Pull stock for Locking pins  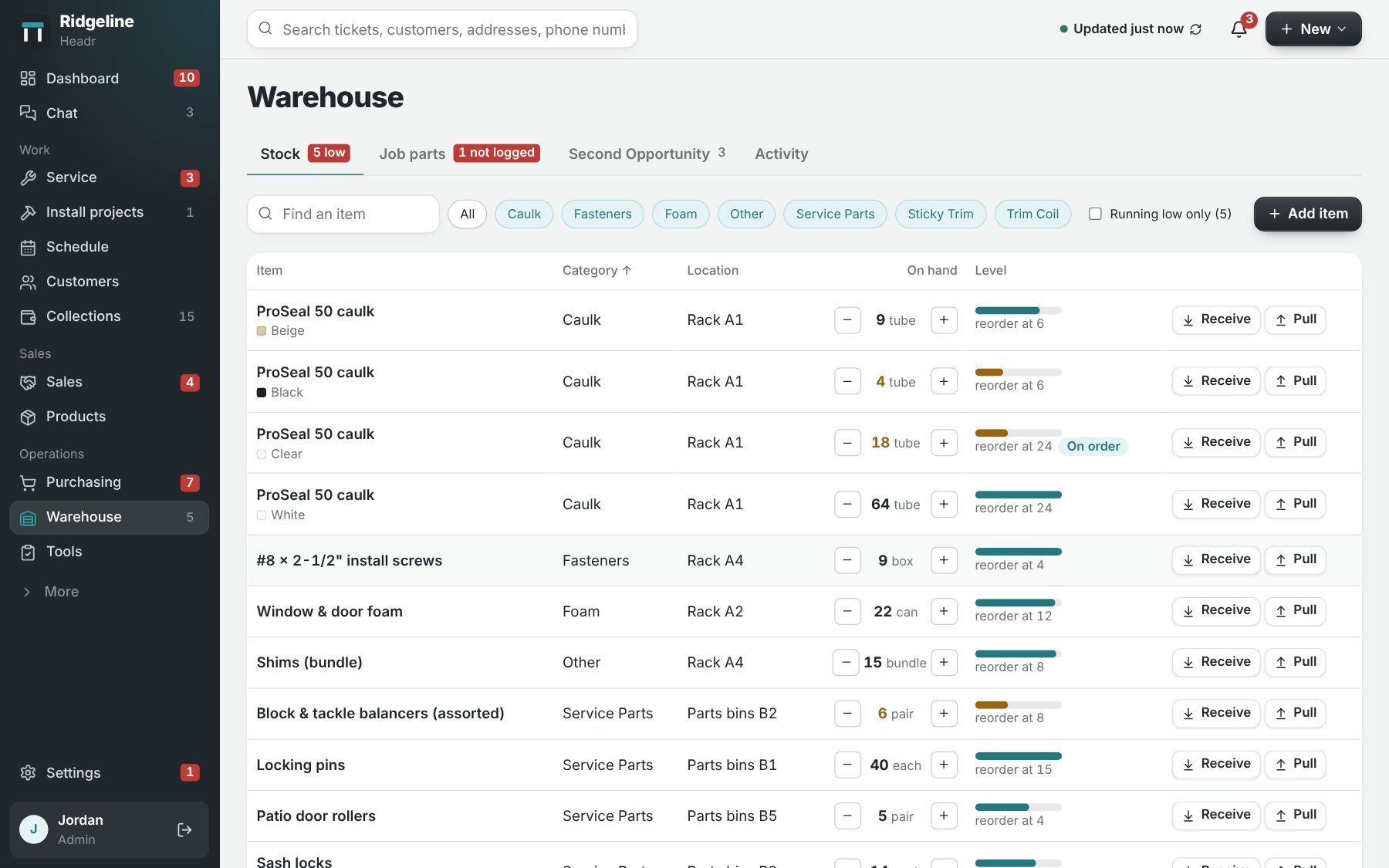(1295, 764)
